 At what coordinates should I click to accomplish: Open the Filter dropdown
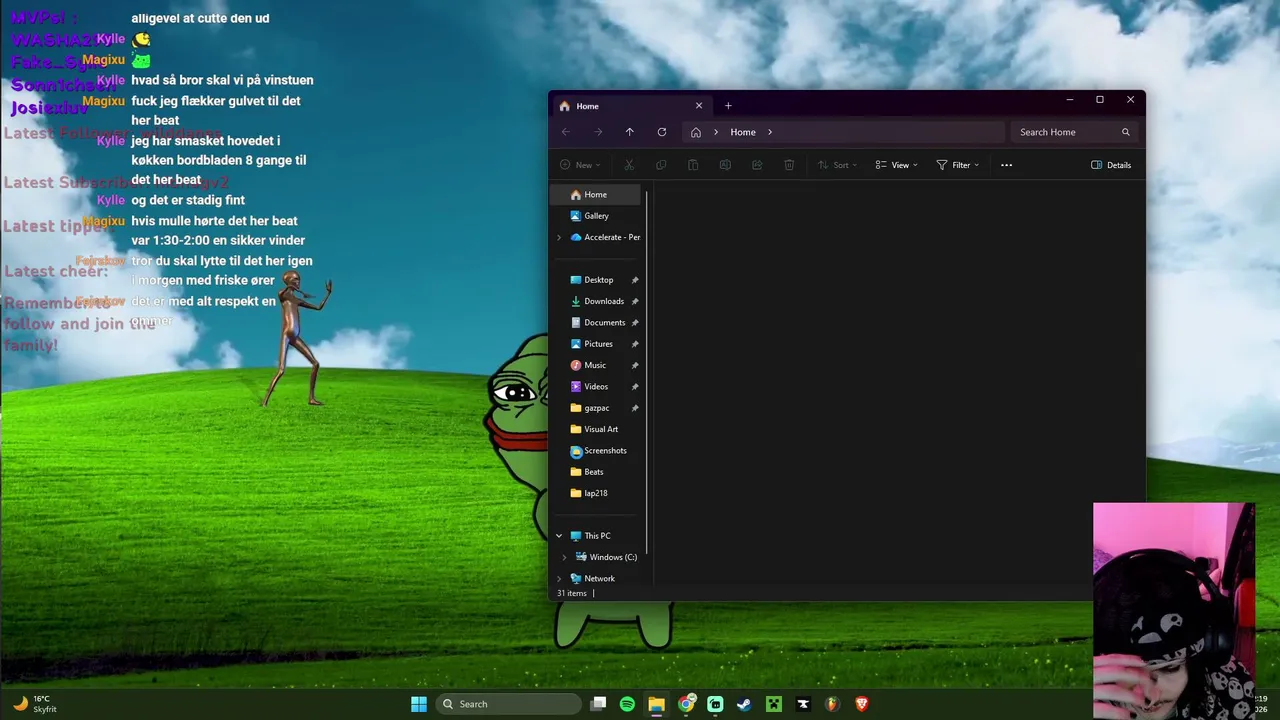957,165
